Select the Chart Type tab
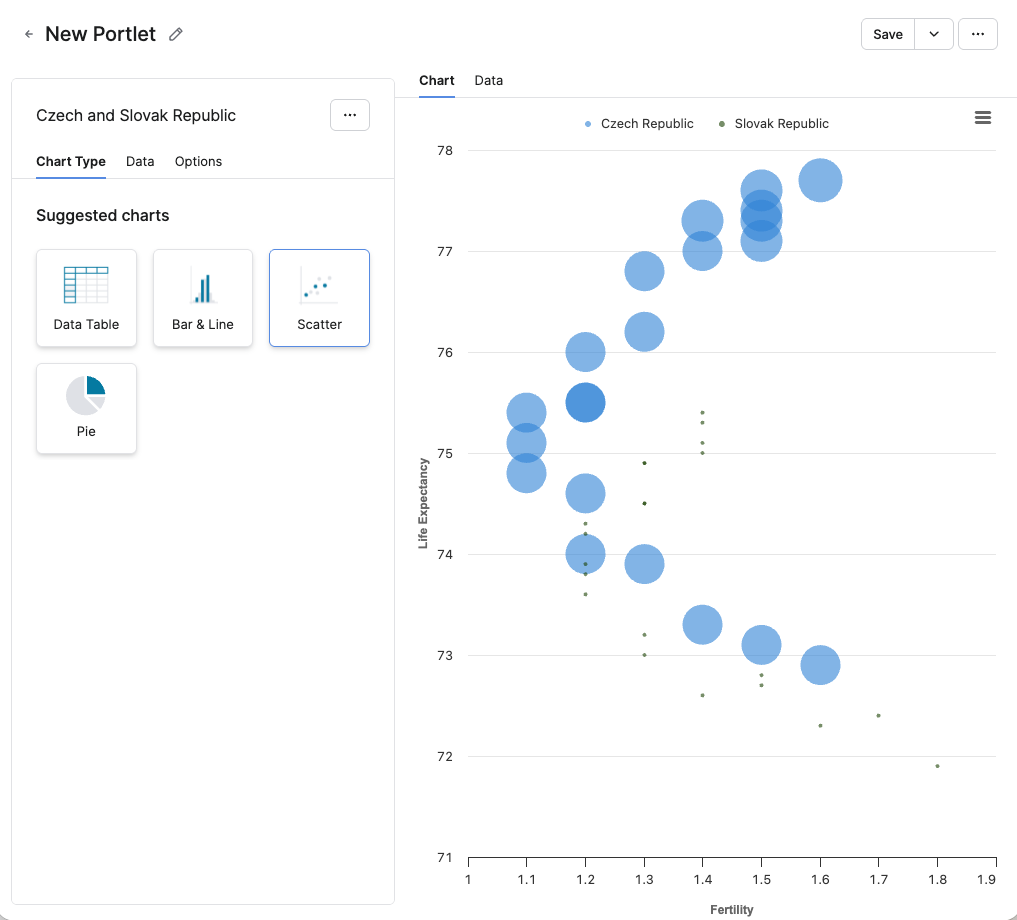This screenshot has height=920, width=1017. 71,161
